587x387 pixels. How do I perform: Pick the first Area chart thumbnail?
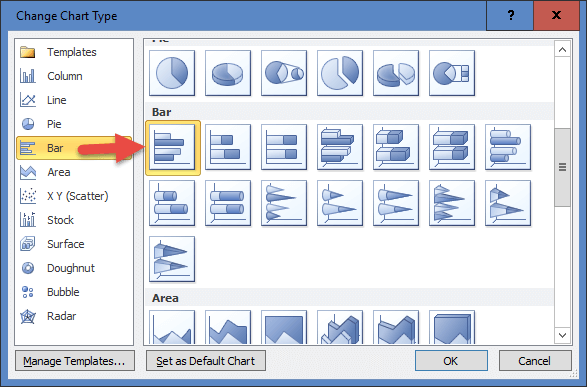point(172,327)
